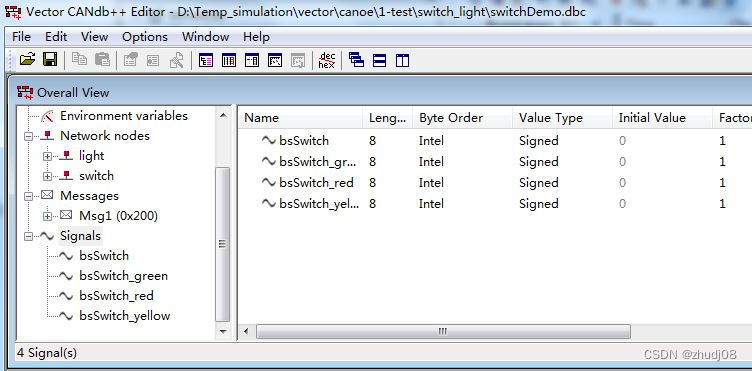Collapse the Messages tree branch
The width and height of the screenshot is (752, 371).
[x=28, y=196]
